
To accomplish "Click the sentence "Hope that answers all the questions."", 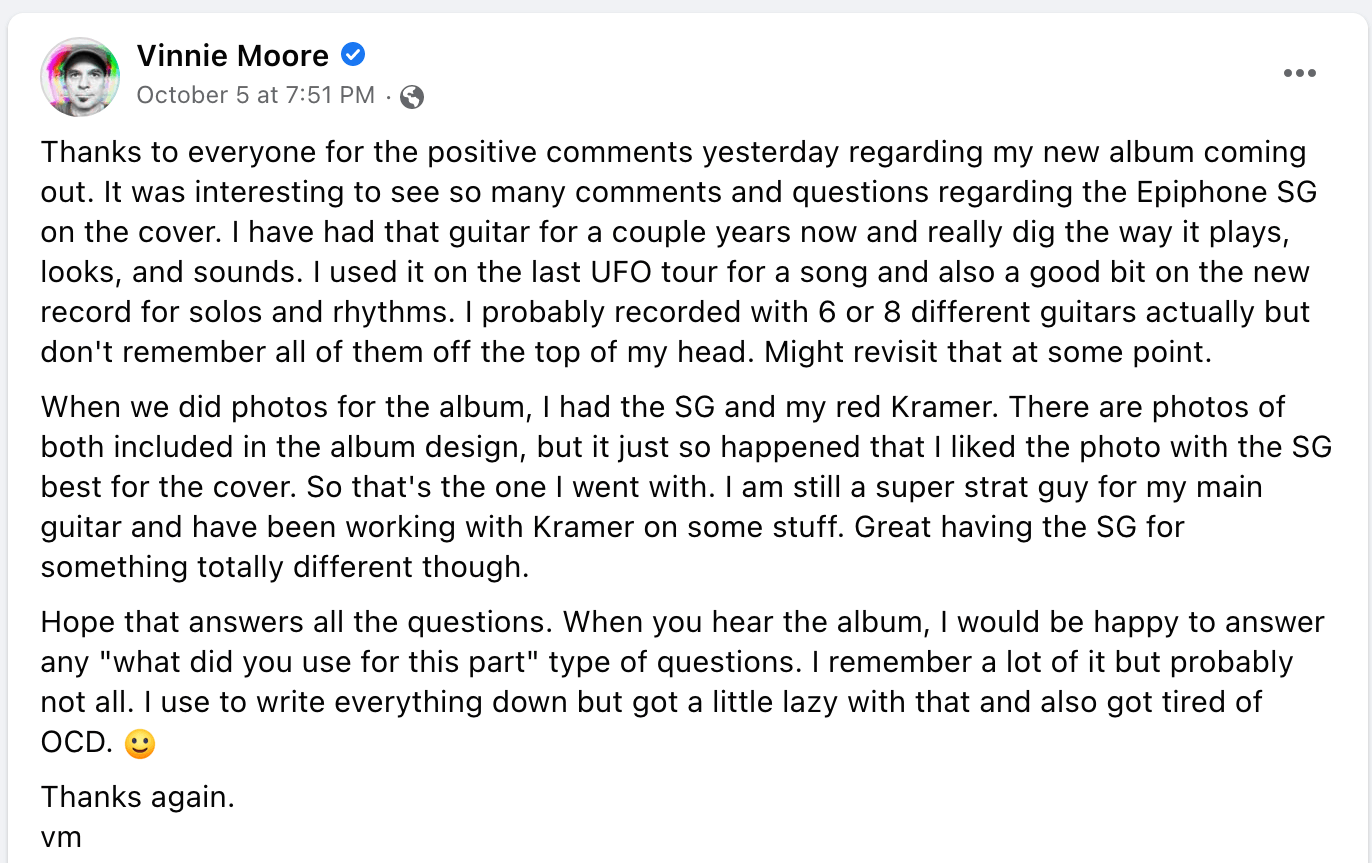I will [298, 622].
